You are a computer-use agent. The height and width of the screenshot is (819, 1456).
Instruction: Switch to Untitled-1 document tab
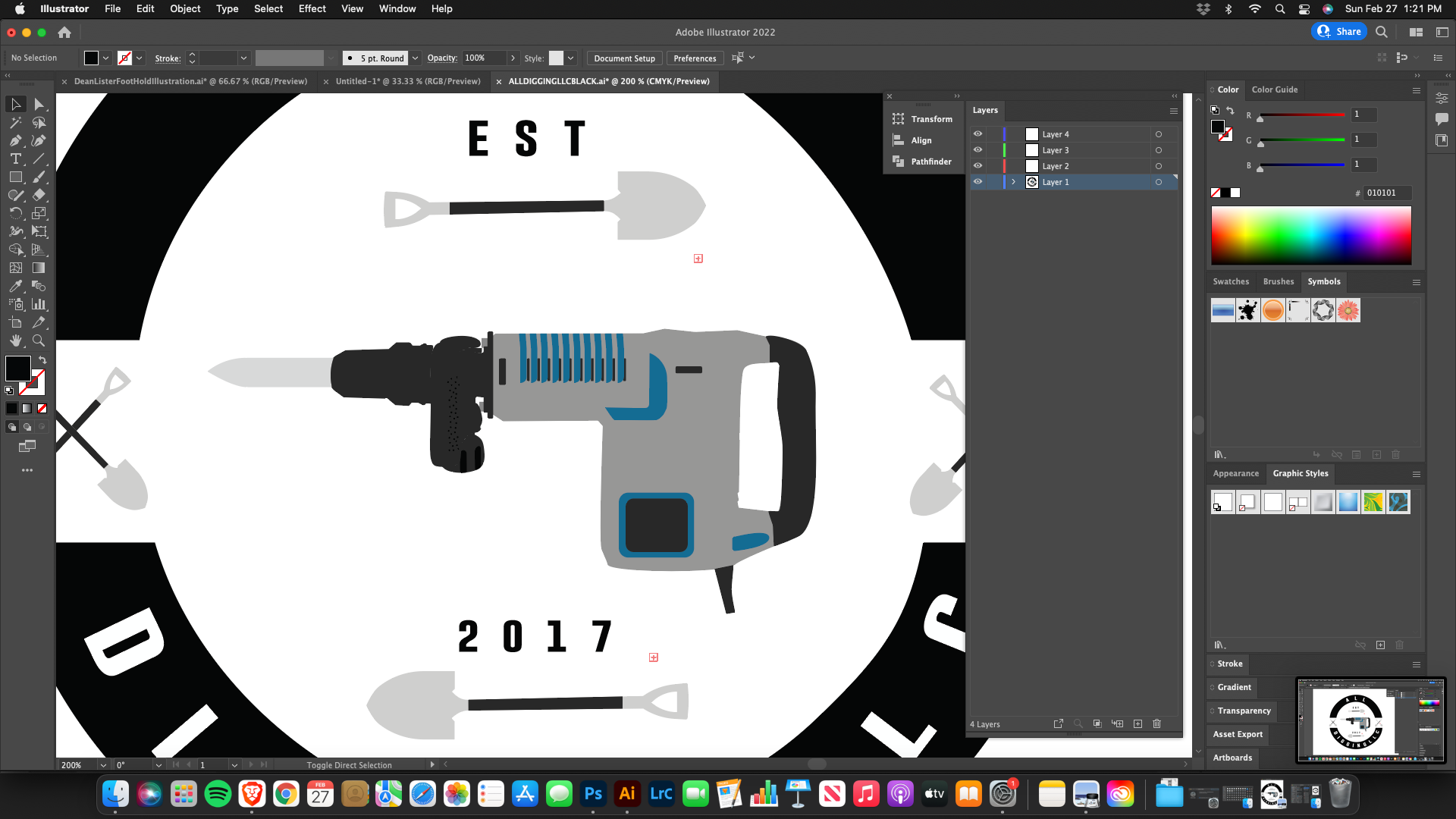408,81
